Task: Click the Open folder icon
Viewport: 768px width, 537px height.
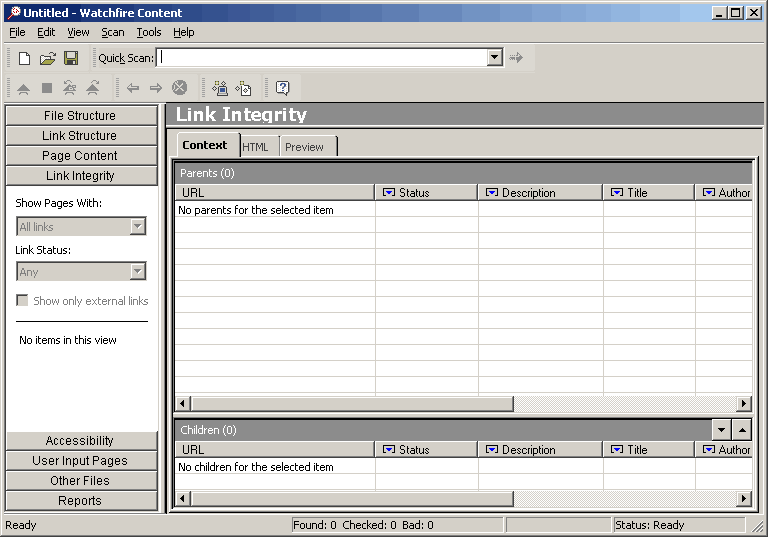Action: [48, 58]
